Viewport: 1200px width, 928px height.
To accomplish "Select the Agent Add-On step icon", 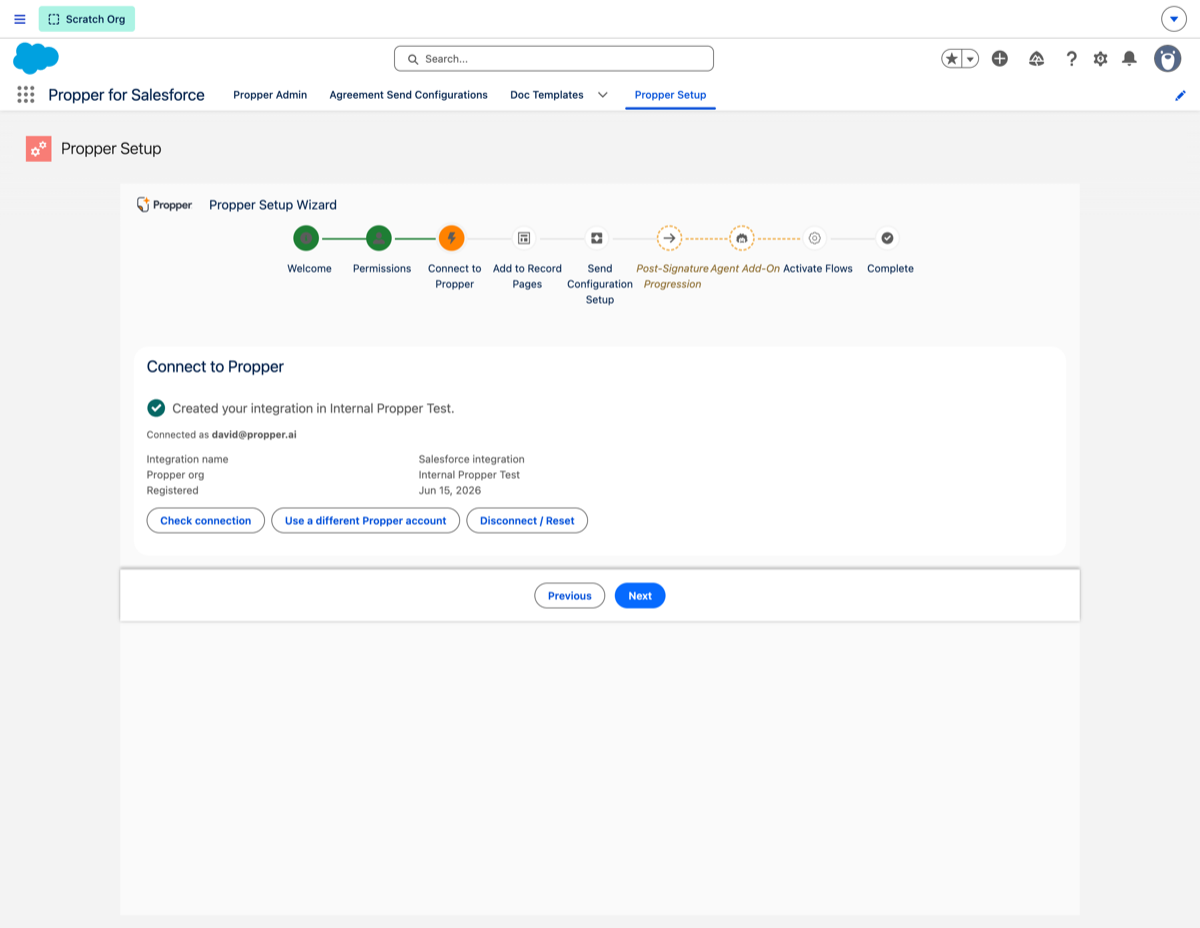I will [x=742, y=238].
